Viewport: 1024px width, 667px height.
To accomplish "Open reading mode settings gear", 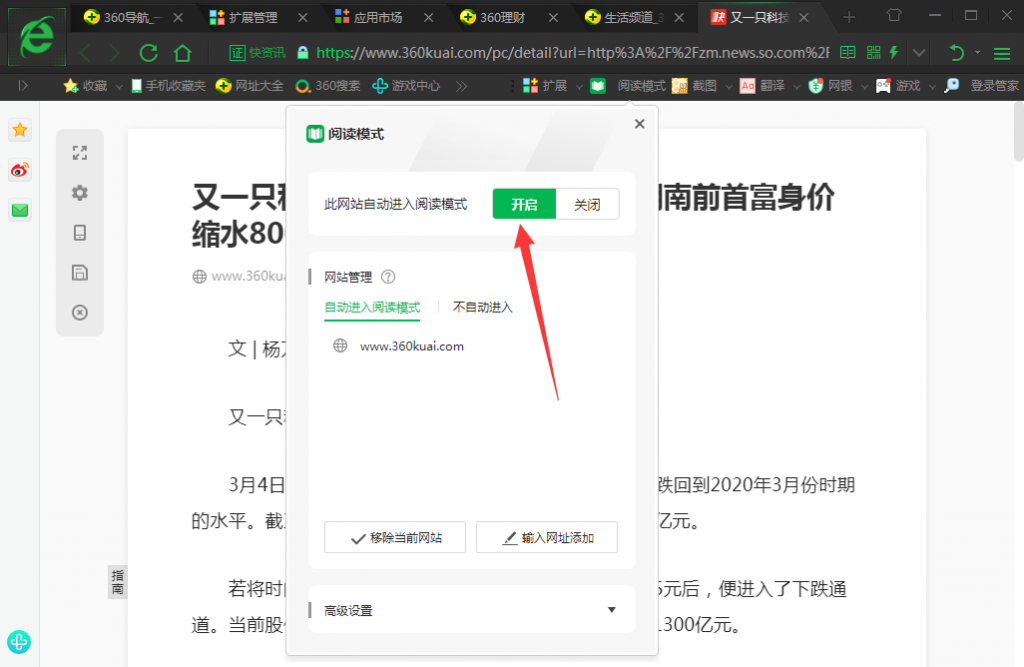I will pyautogui.click(x=80, y=193).
